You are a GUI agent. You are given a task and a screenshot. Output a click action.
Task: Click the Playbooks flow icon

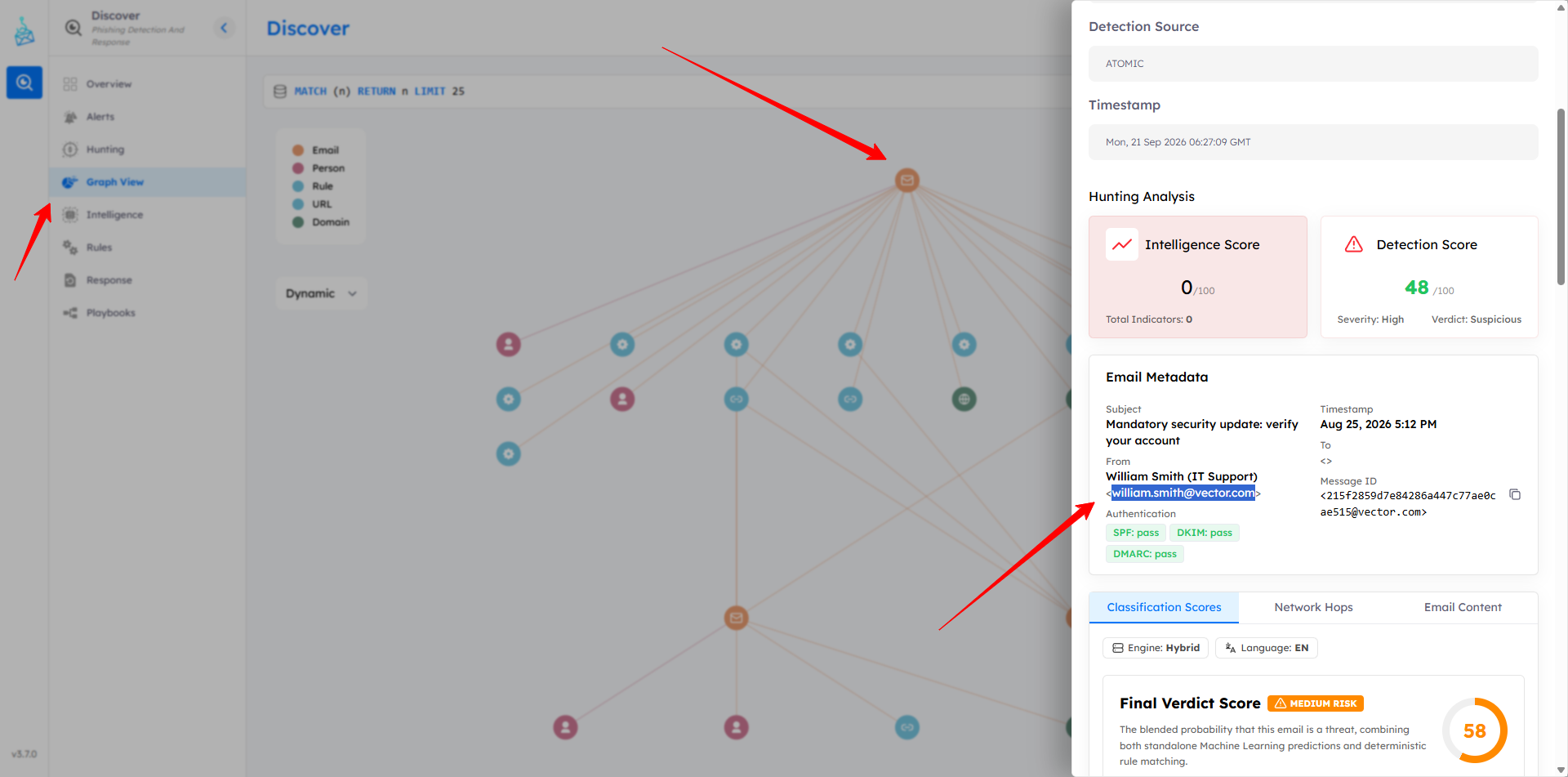70,313
